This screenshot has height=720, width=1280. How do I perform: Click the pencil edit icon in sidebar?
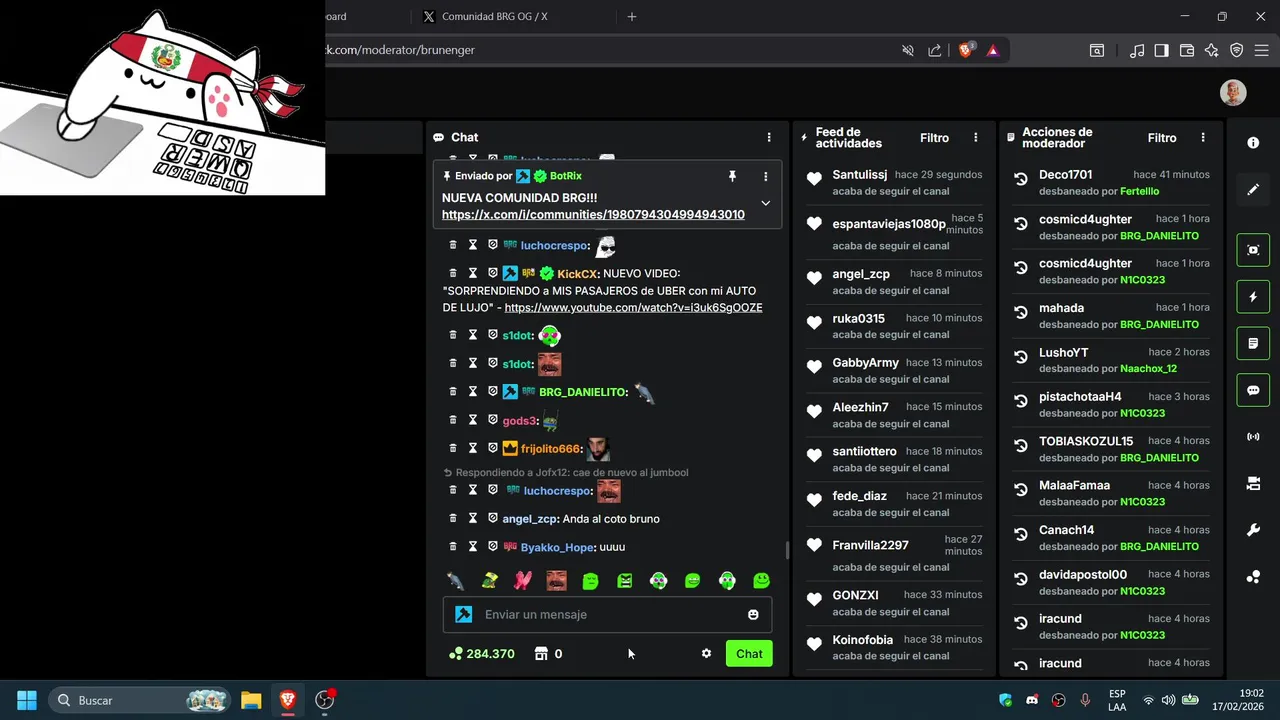click(x=1253, y=189)
